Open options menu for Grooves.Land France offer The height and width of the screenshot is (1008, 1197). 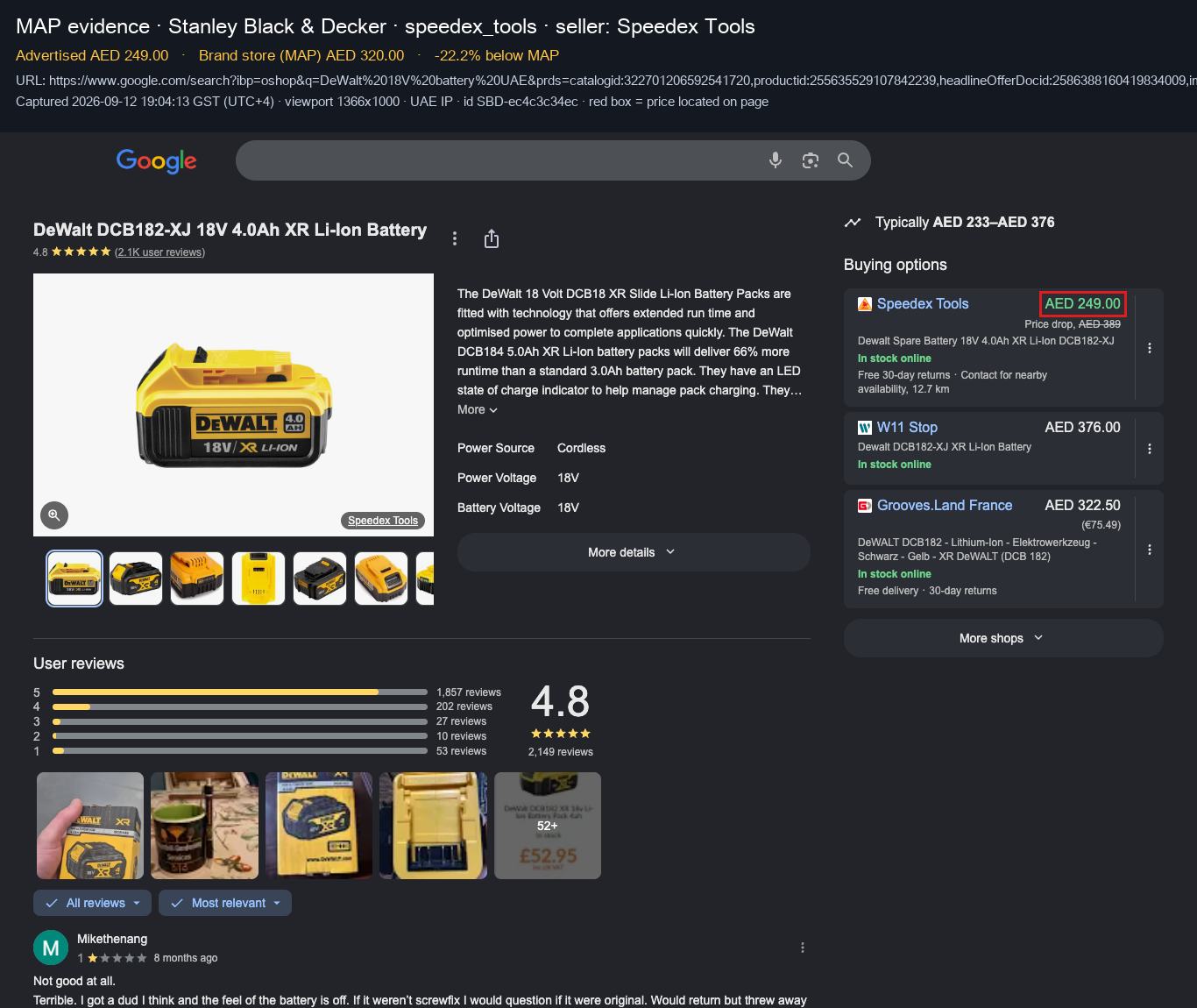coord(1150,550)
